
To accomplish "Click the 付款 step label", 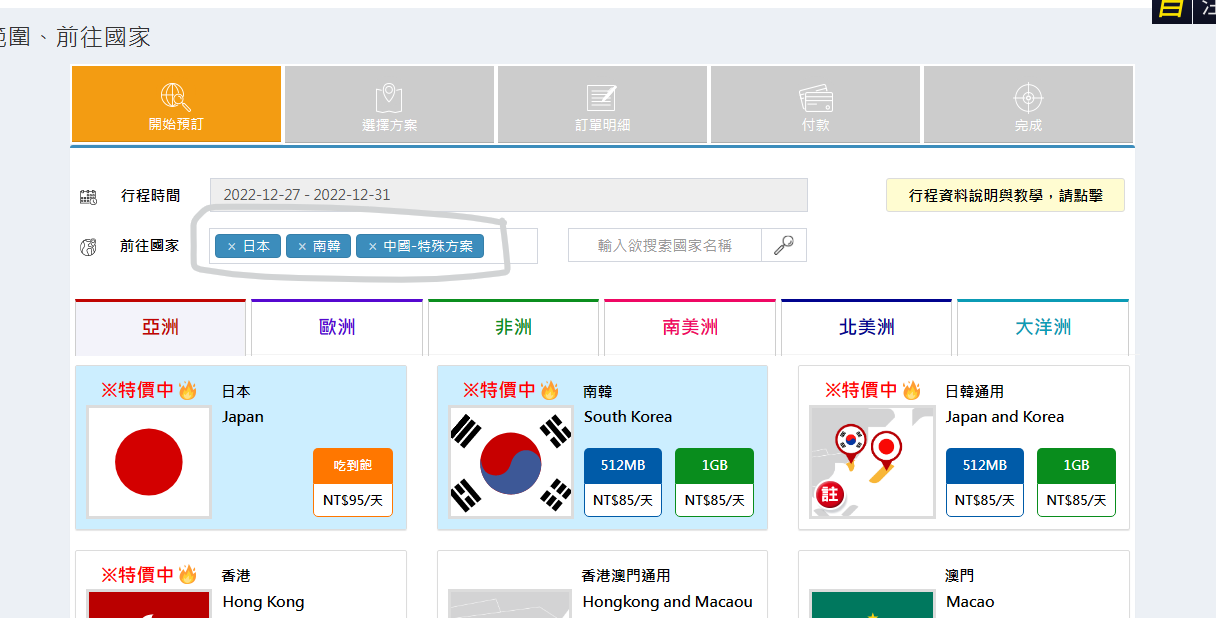I will click(x=816, y=125).
